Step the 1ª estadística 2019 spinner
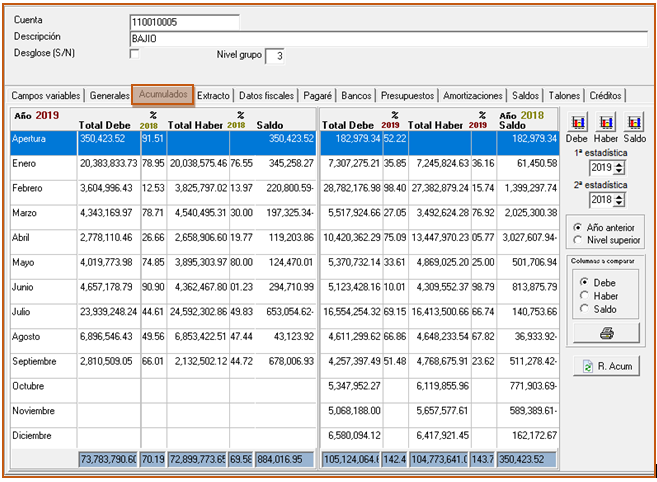The width and height of the screenshot is (657, 482). pos(619,168)
